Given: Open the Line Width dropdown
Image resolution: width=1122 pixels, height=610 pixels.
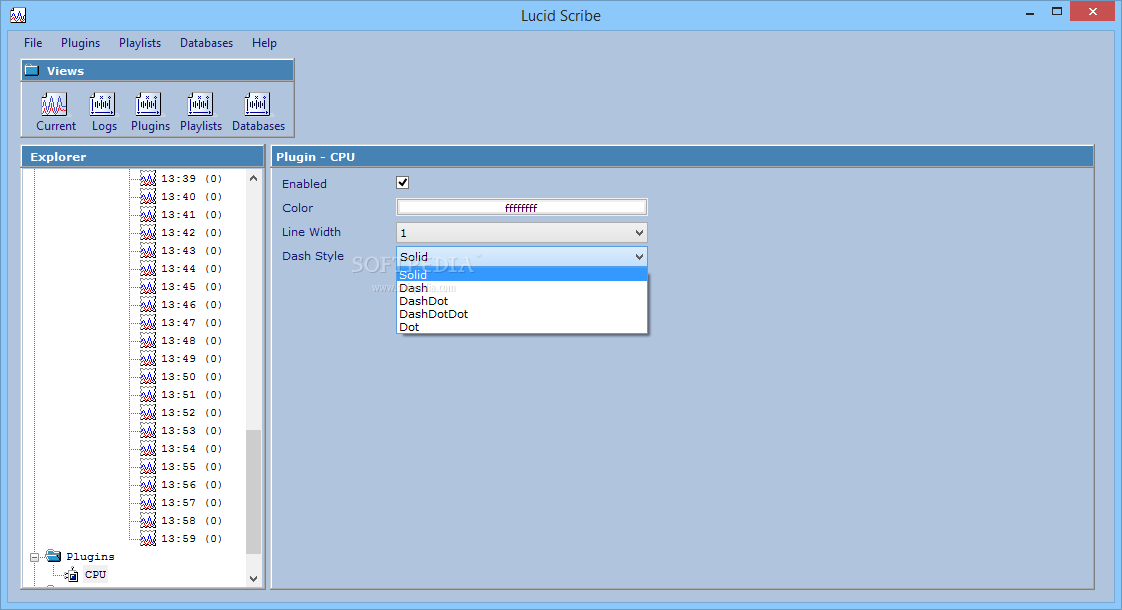Looking at the screenshot, I should [522, 232].
